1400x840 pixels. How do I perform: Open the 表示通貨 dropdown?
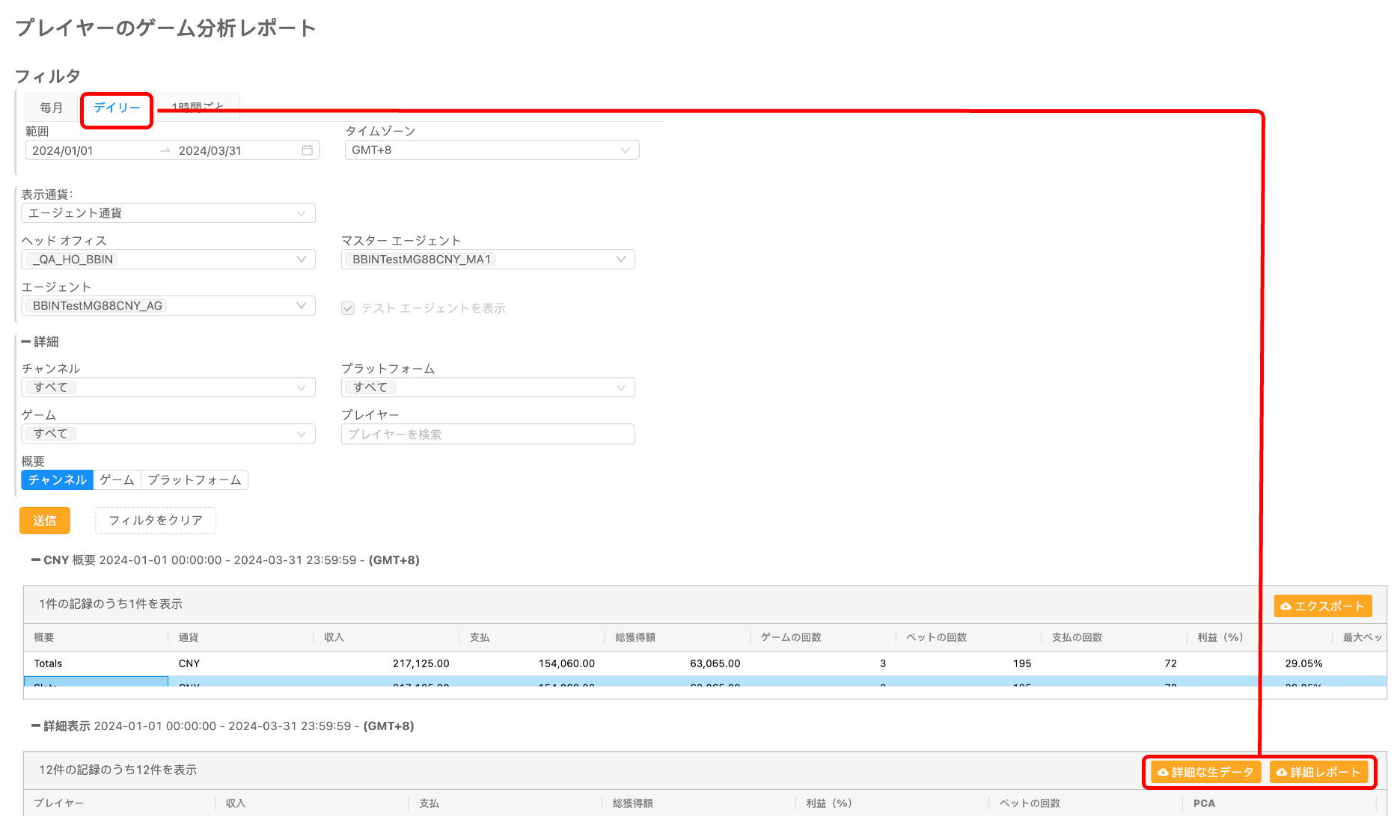[x=168, y=213]
